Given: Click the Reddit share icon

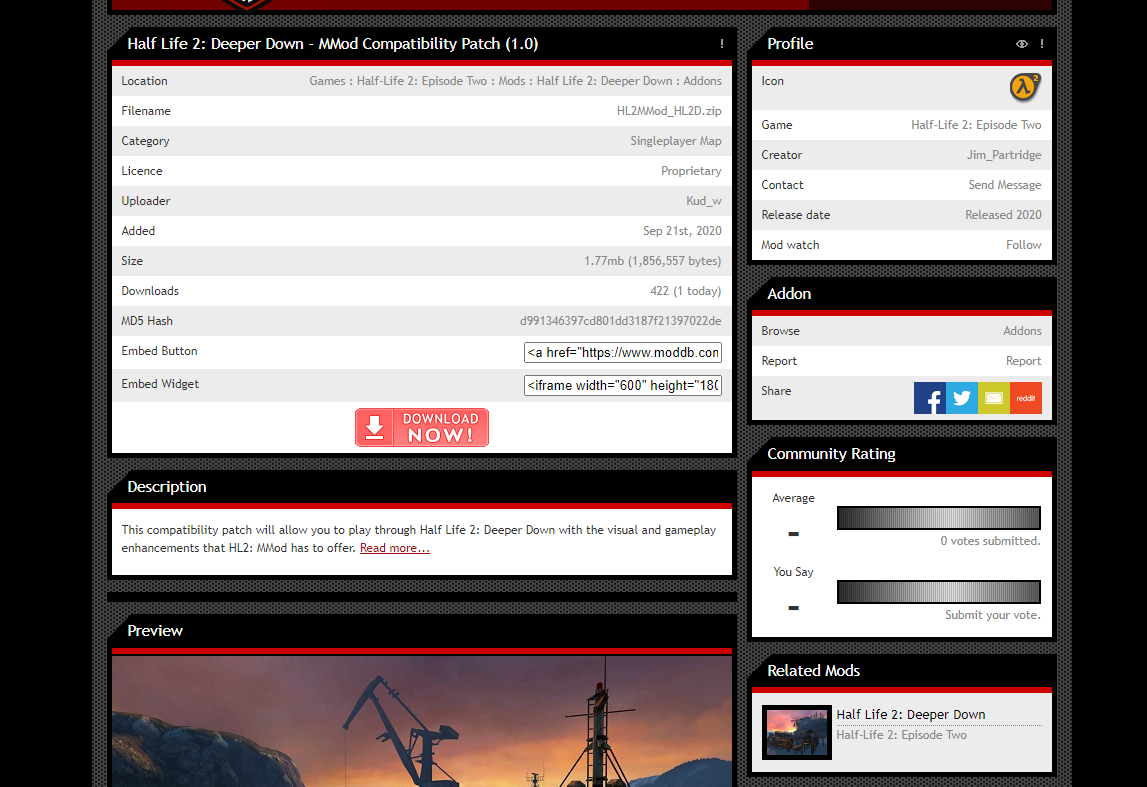Looking at the screenshot, I should [x=1026, y=398].
